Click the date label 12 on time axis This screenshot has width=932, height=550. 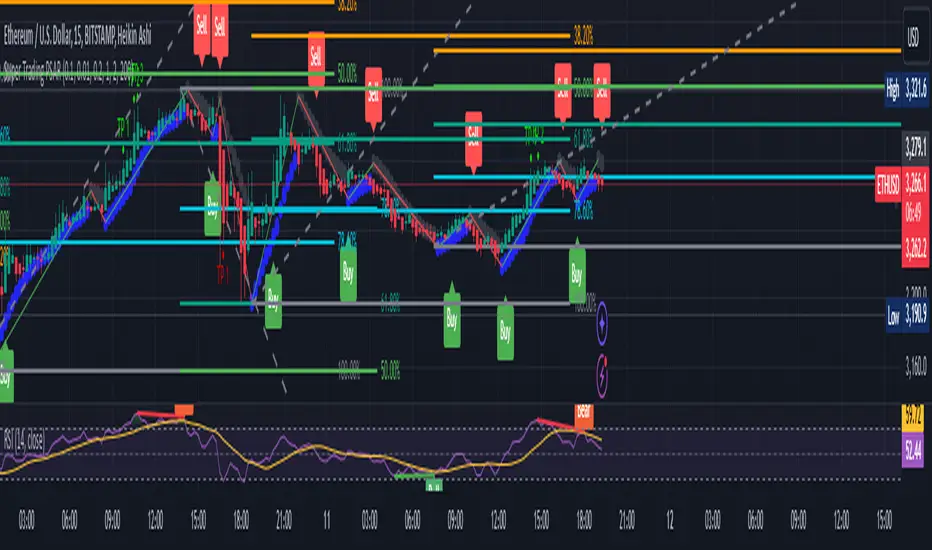[670, 521]
